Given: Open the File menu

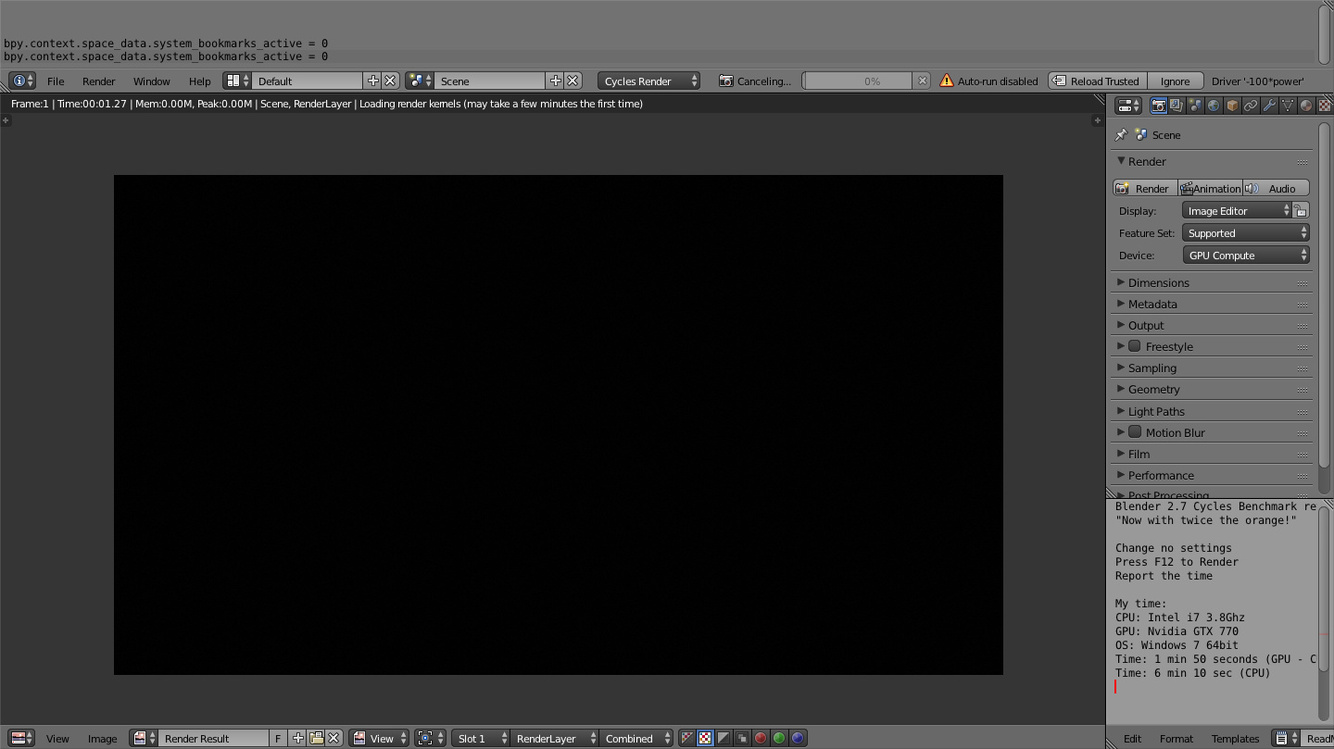Looking at the screenshot, I should click(x=55, y=81).
